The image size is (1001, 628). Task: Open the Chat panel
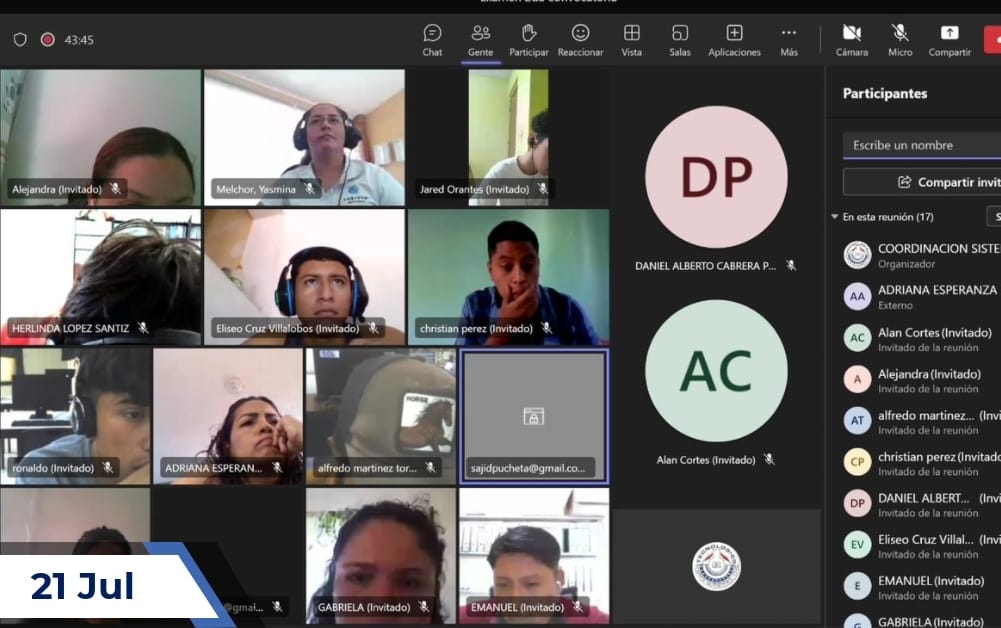click(x=432, y=40)
